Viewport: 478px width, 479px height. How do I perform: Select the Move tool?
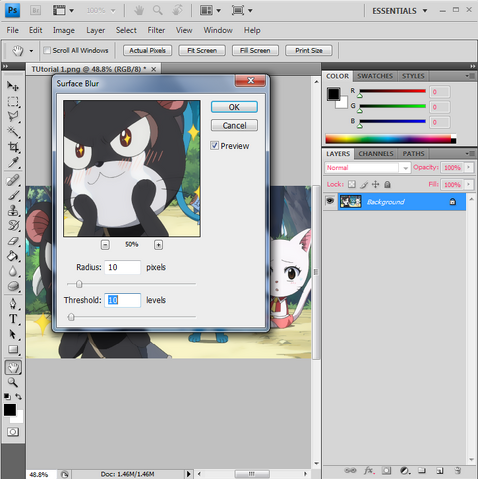coord(13,86)
